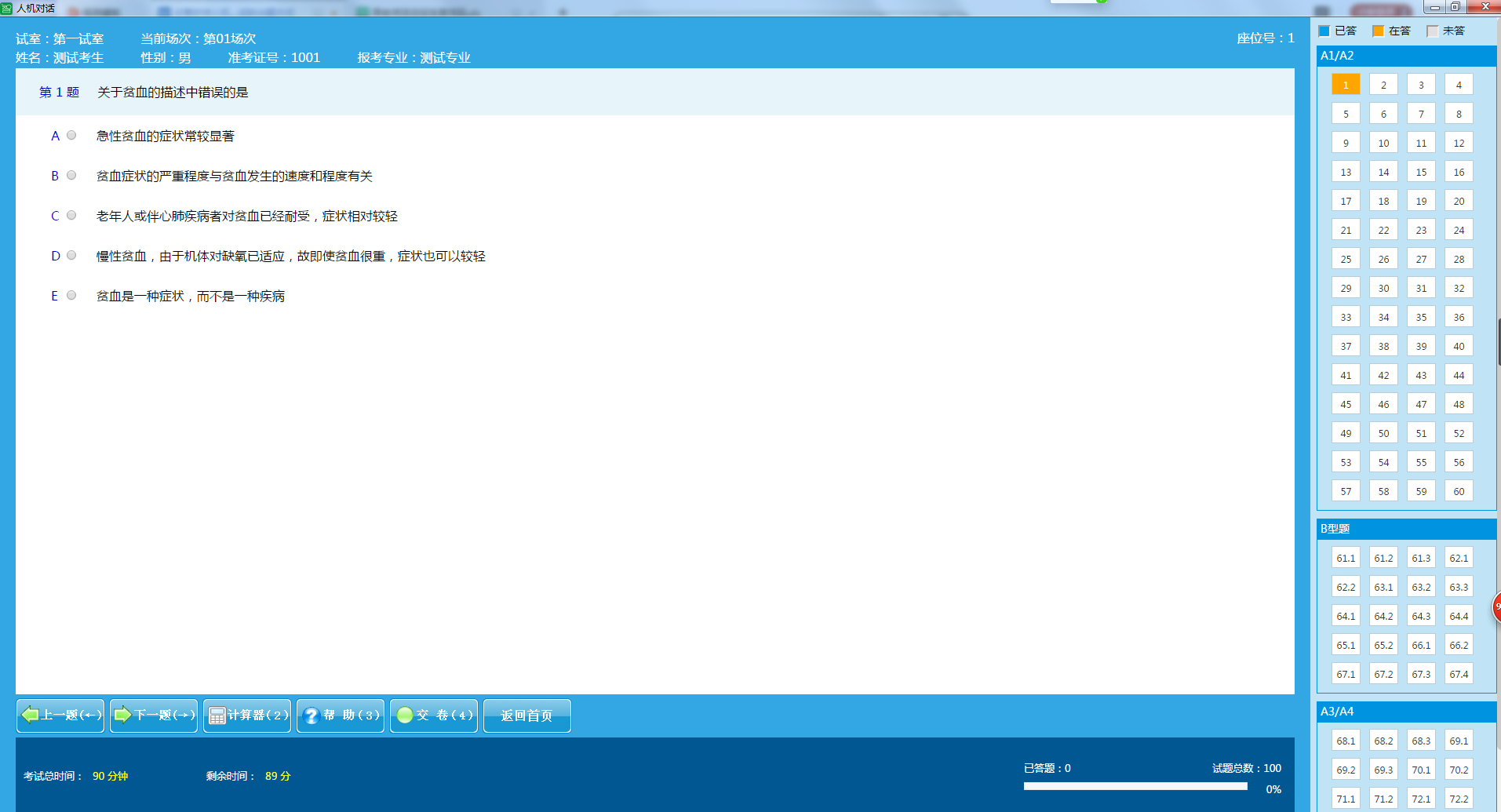Screen dimensions: 1501x812
Task: Jump to B-type question 61.1
Action: click(x=1346, y=558)
